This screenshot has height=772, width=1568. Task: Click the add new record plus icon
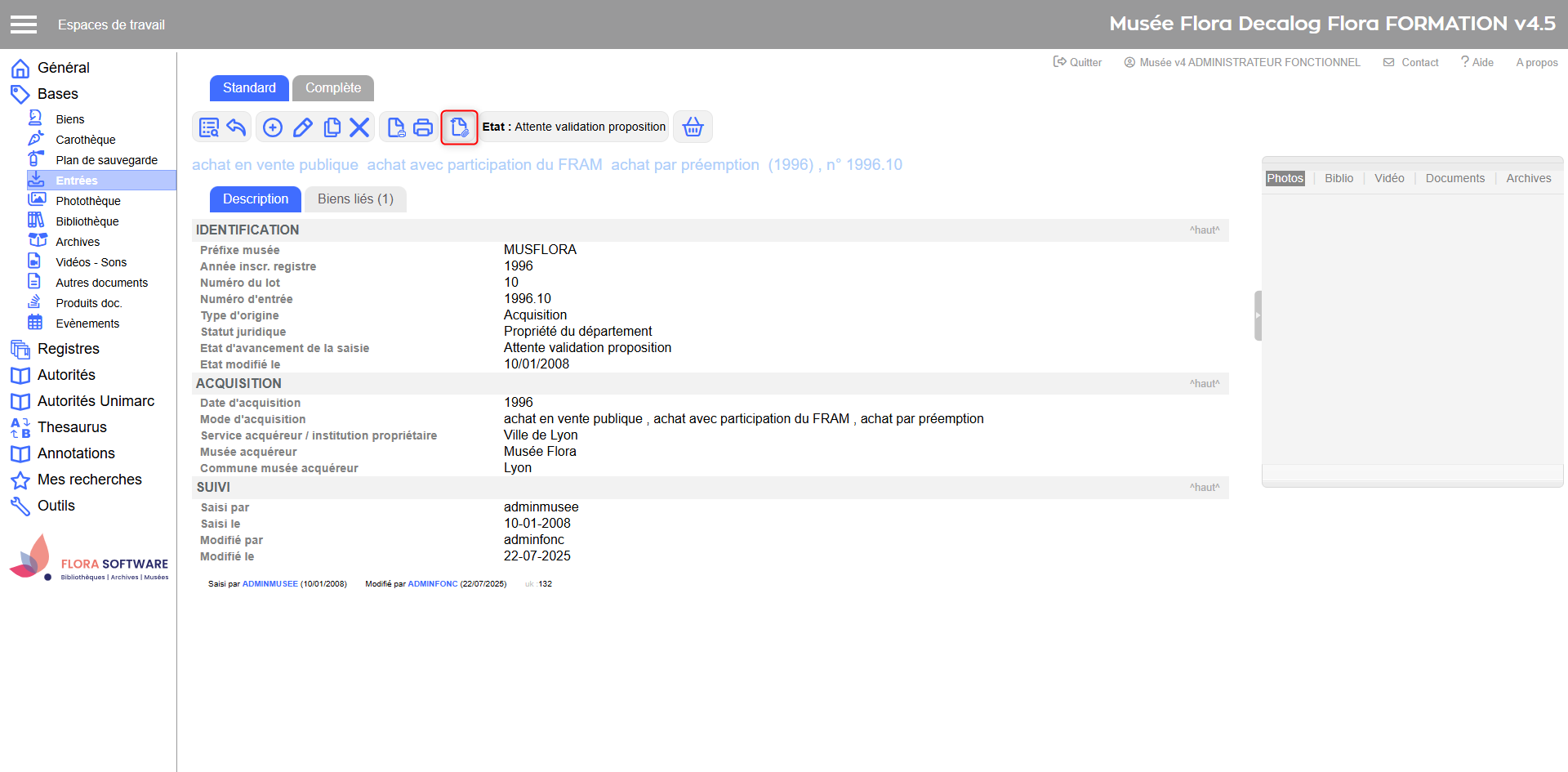tap(273, 127)
